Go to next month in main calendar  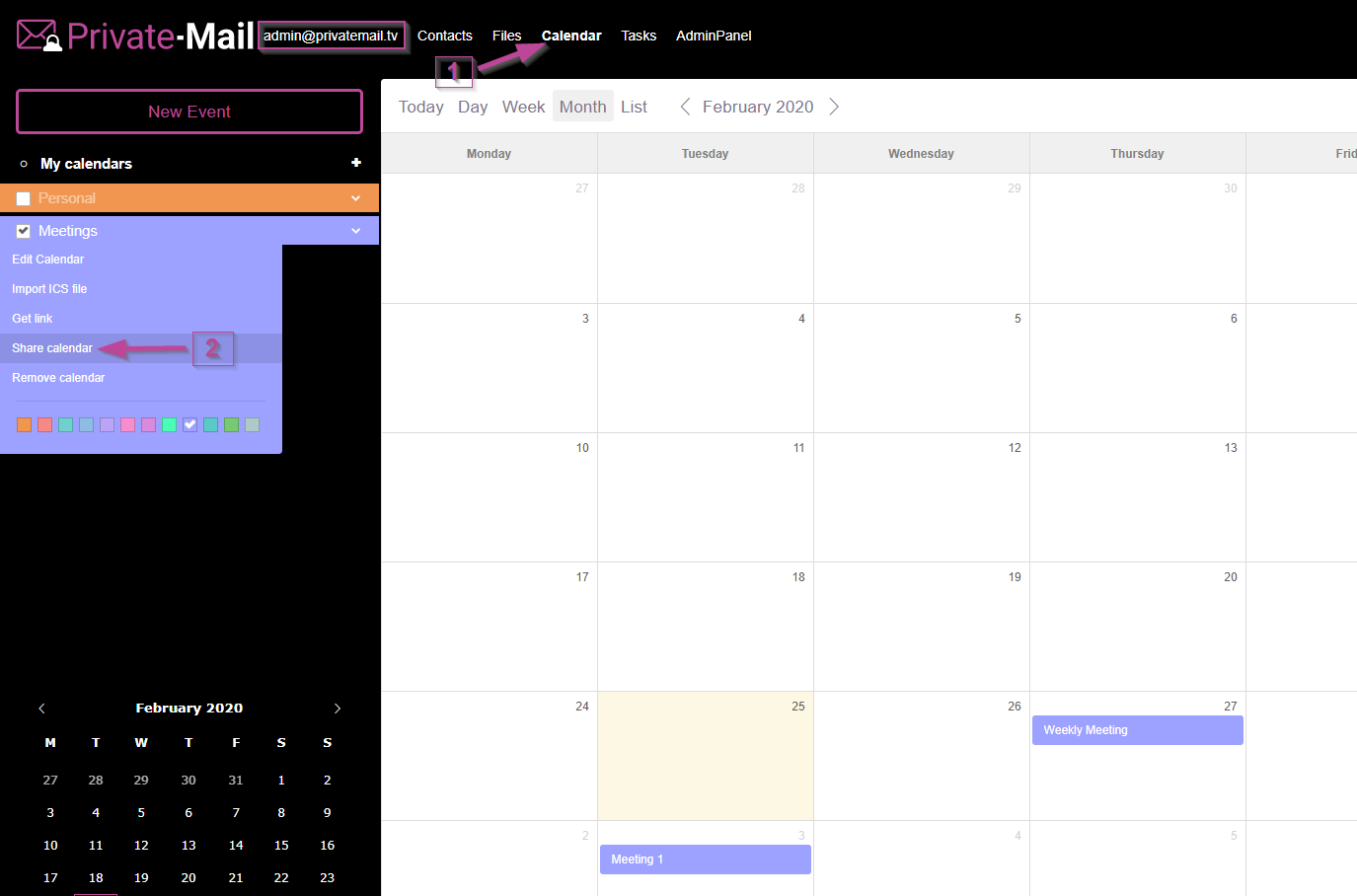pyautogui.click(x=834, y=107)
